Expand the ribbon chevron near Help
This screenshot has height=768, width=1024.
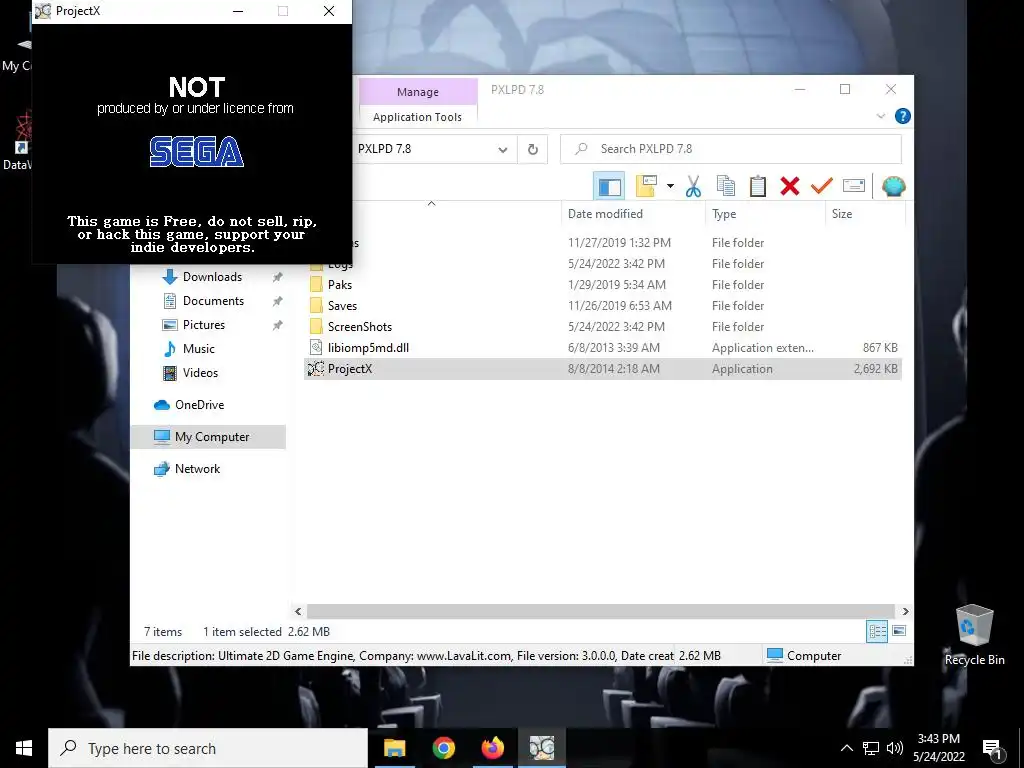[880, 116]
